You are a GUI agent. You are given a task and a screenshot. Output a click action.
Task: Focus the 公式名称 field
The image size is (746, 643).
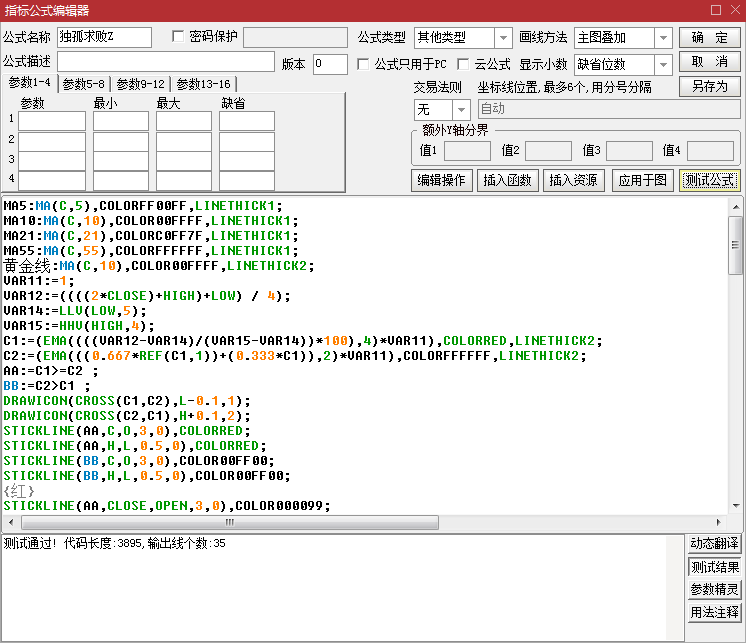(x=104, y=37)
